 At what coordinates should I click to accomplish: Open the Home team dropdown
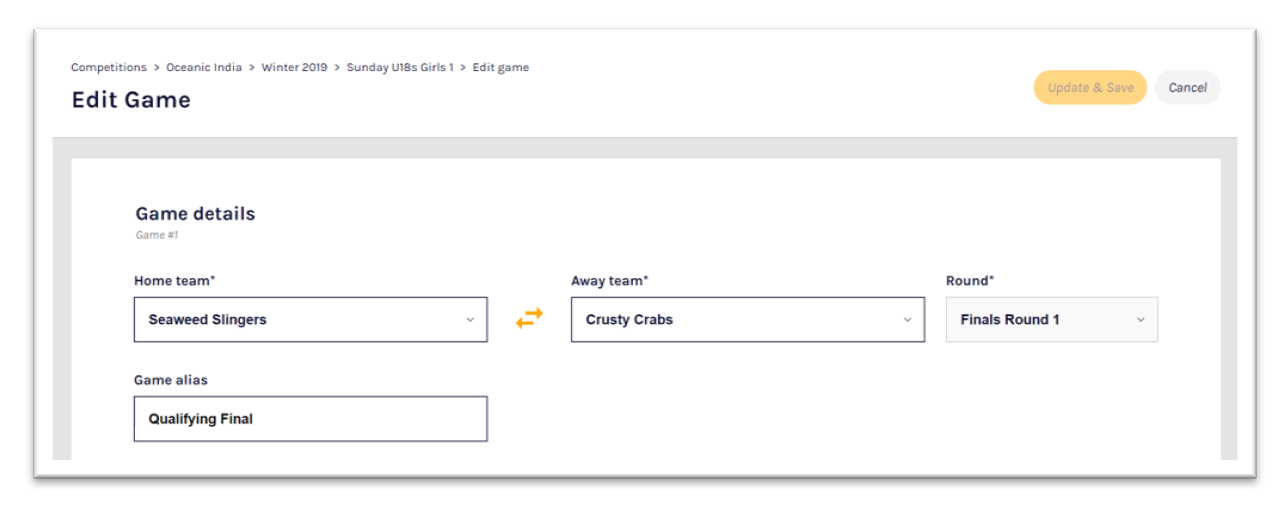point(310,320)
